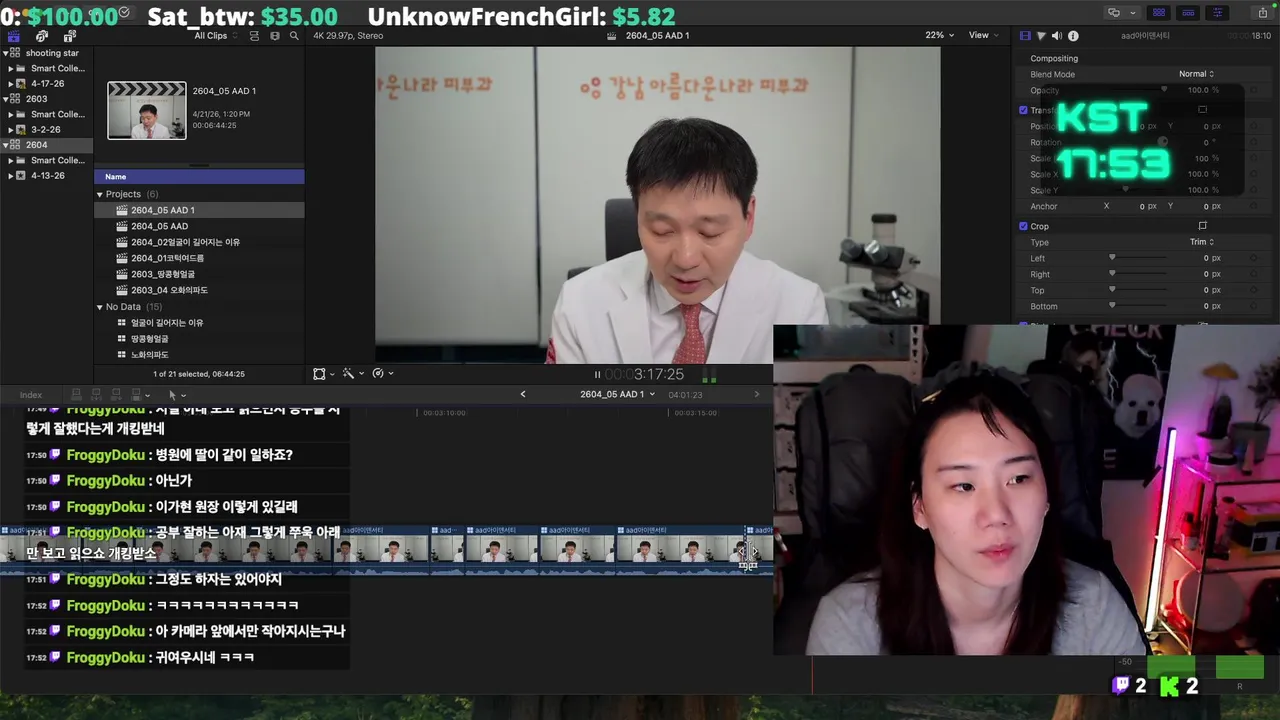Open the Photos and Audio sidebar
Image resolution: width=1280 pixels, height=720 pixels.
(42, 36)
